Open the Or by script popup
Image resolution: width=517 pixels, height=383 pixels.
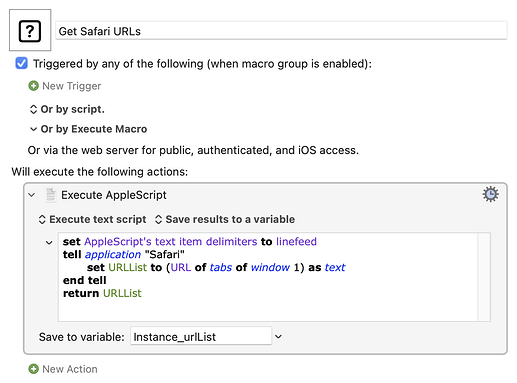click(67, 109)
